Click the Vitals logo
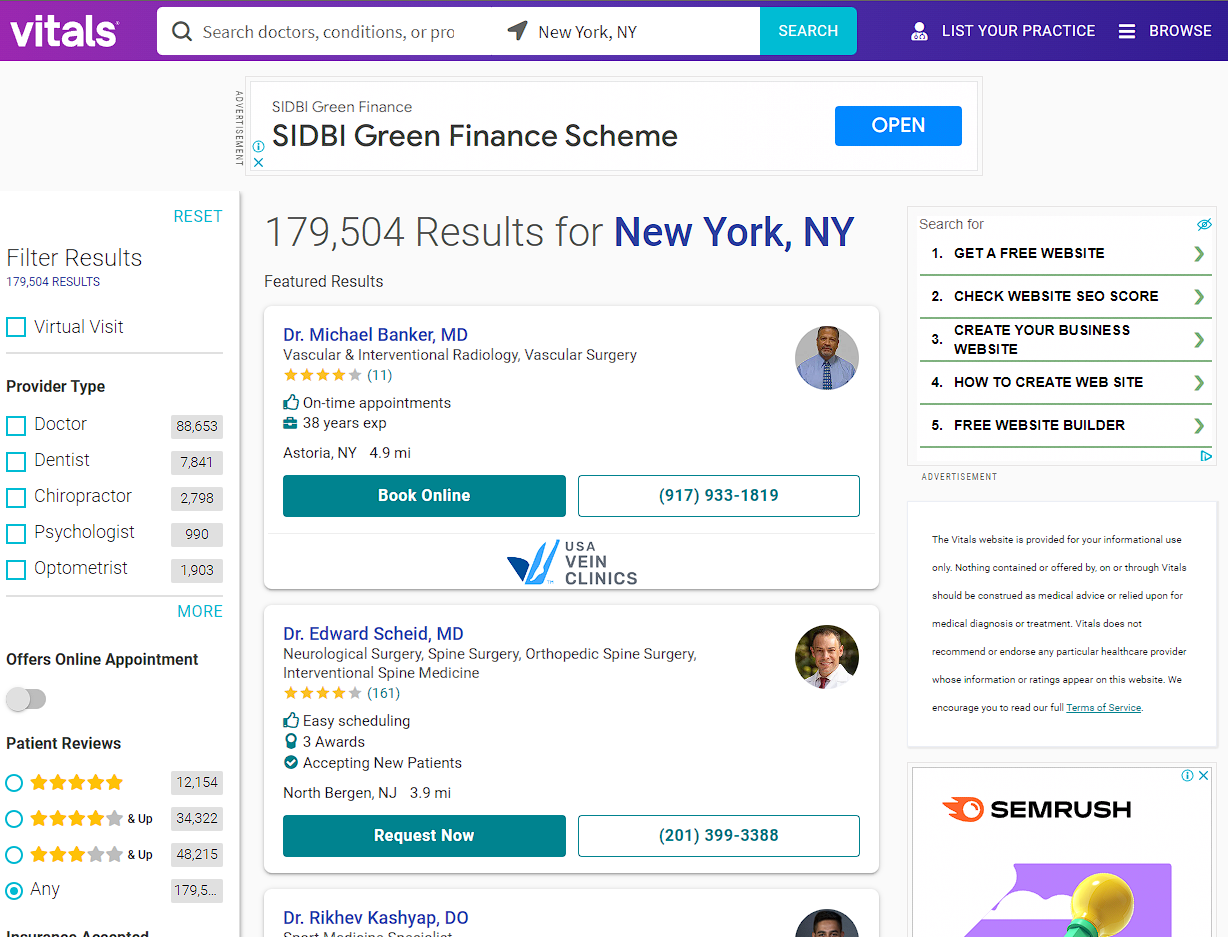The width and height of the screenshot is (1228, 937). (64, 31)
